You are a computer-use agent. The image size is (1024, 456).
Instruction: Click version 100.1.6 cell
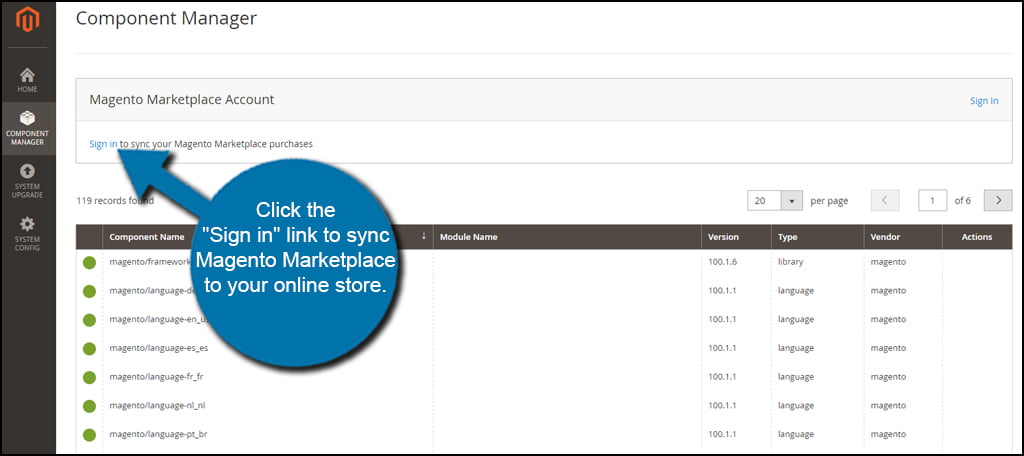[722, 262]
